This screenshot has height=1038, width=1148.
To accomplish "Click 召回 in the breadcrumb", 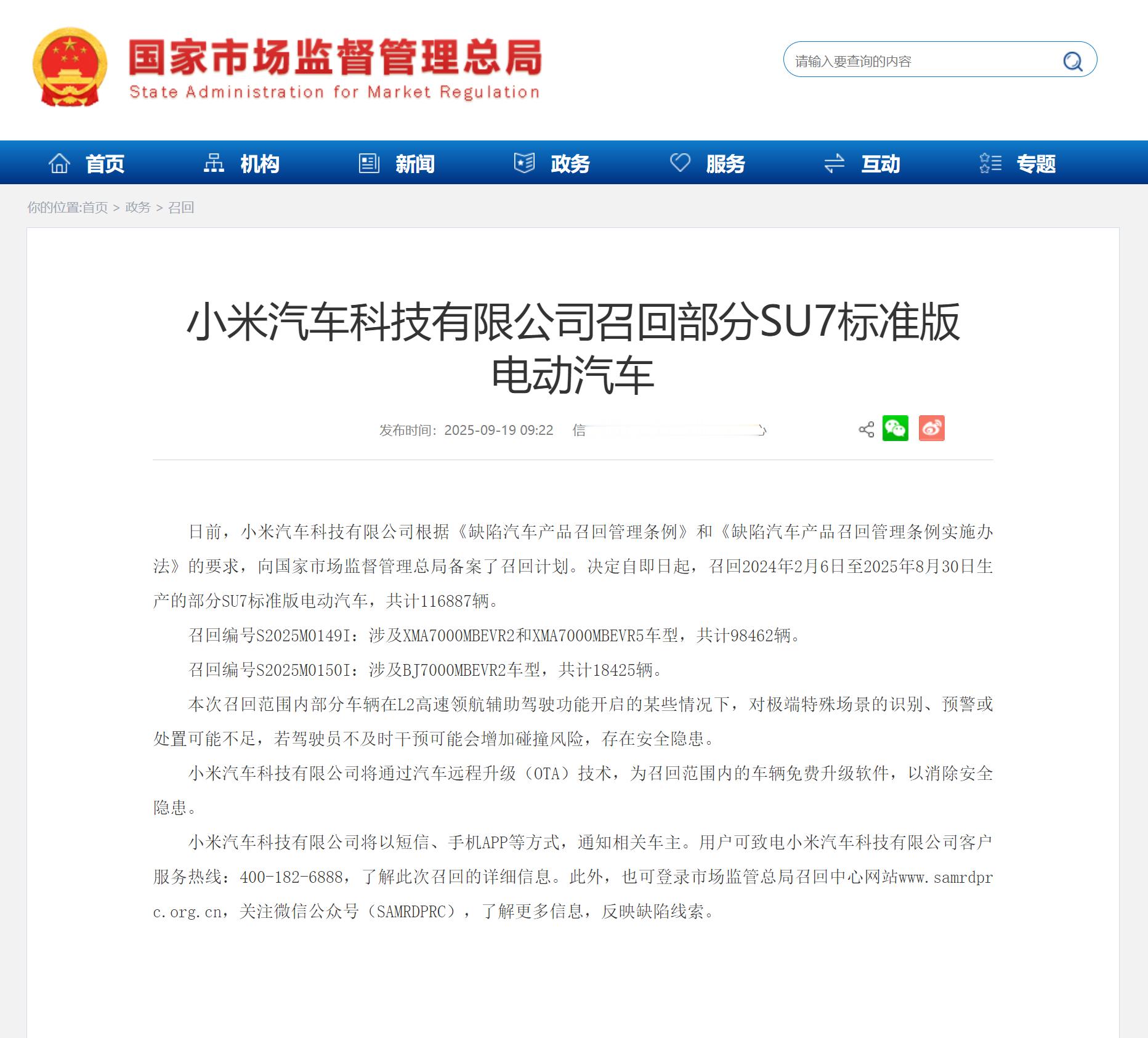I will pos(181,208).
